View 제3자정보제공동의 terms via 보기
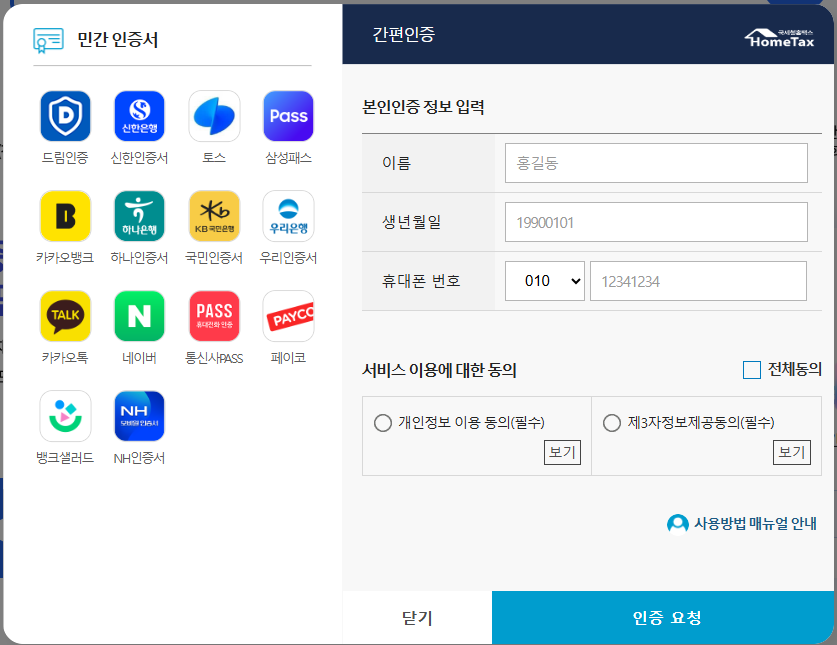Screen dimensions: 837x645 click(792, 452)
